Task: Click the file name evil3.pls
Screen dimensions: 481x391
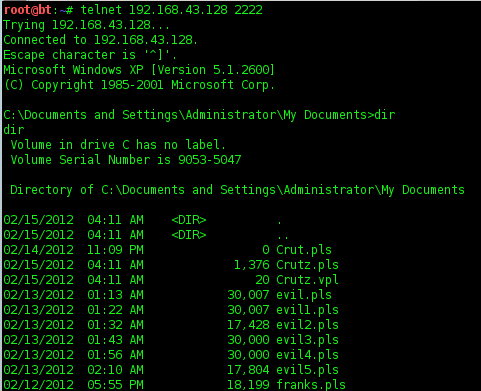Action: [x=307, y=340]
